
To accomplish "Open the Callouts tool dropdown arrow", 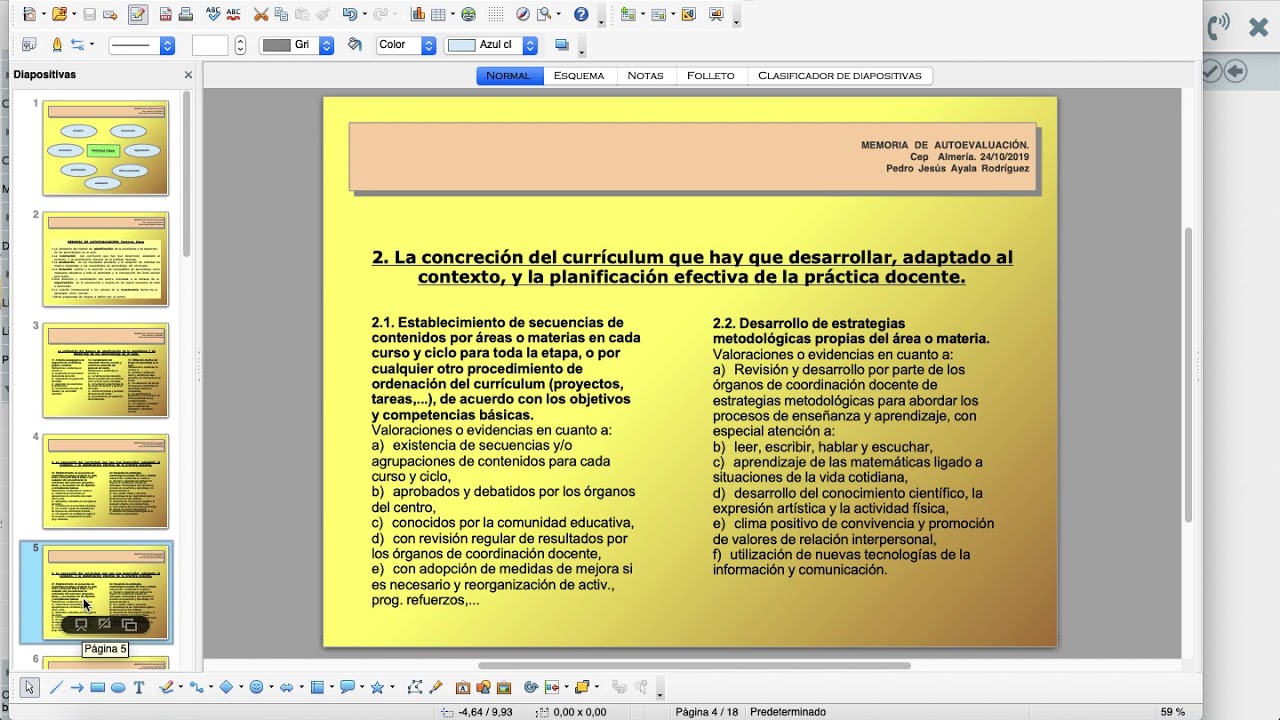I will [362, 687].
